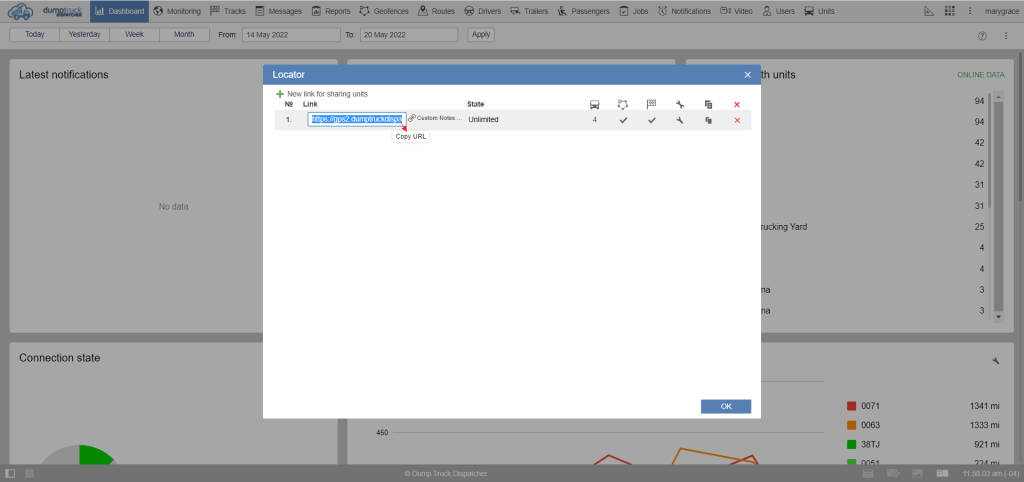Click the help question mark icon
This screenshot has height=482, width=1024.
[981, 35]
